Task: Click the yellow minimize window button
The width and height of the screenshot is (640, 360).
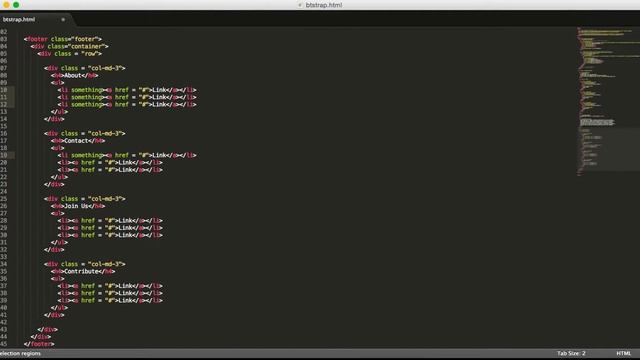Action: click(x=7, y=5)
